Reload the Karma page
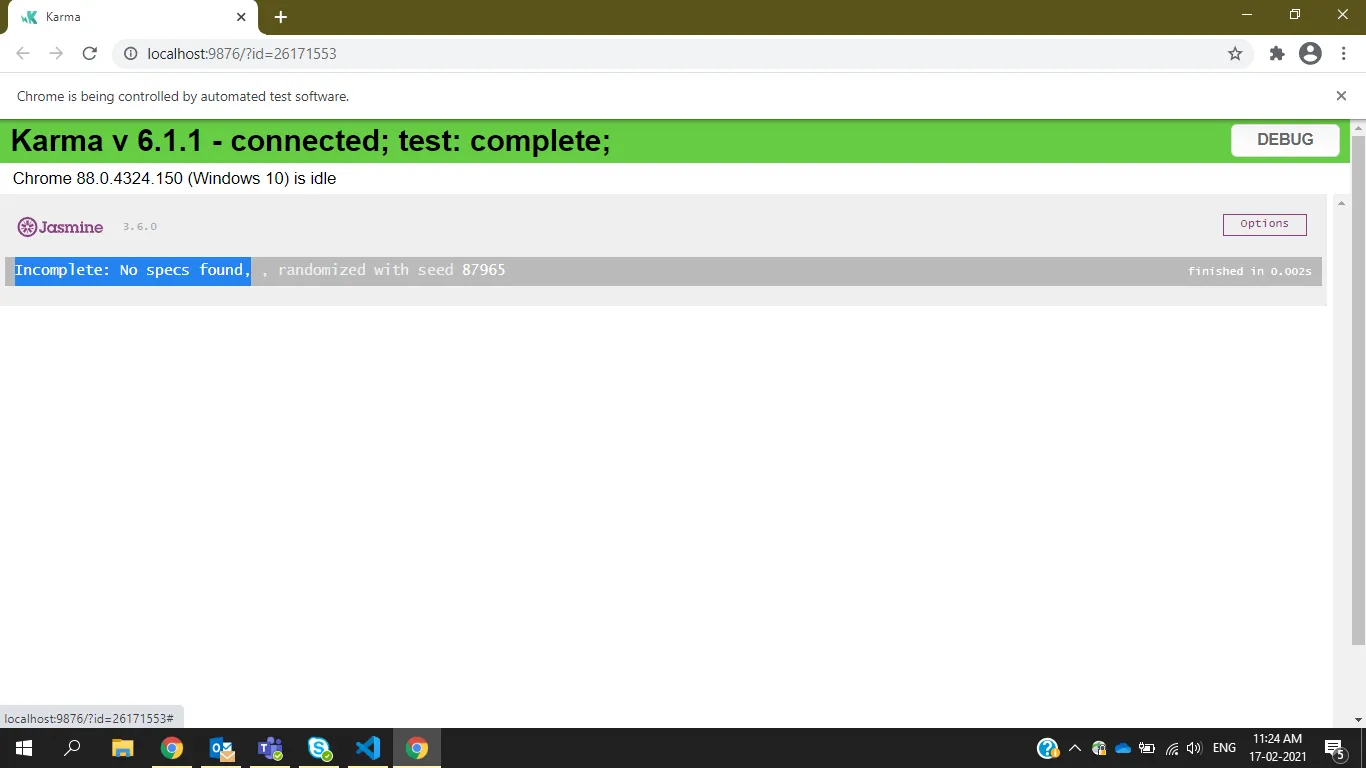The image size is (1366, 768). pos(90,54)
